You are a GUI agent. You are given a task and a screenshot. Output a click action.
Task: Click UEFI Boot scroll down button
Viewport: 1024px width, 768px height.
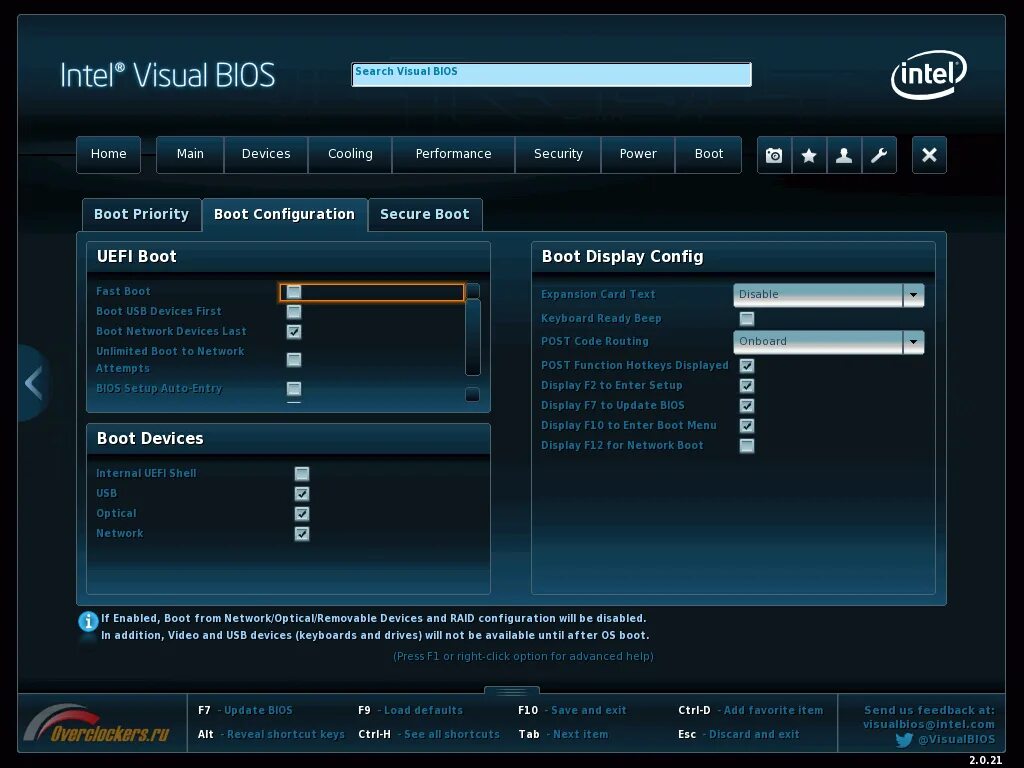472,394
